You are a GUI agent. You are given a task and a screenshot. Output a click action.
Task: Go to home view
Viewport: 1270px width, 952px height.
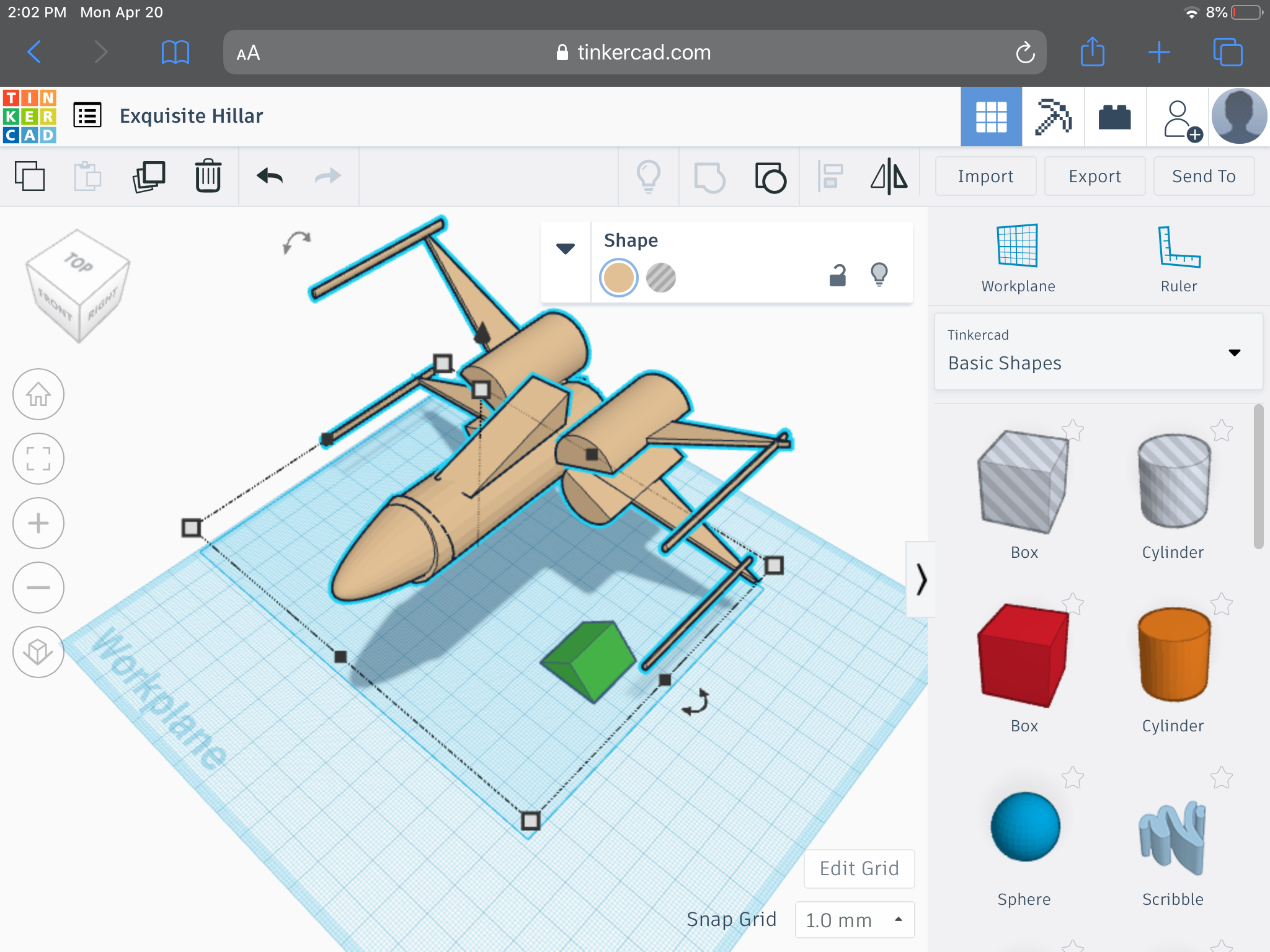[38, 394]
